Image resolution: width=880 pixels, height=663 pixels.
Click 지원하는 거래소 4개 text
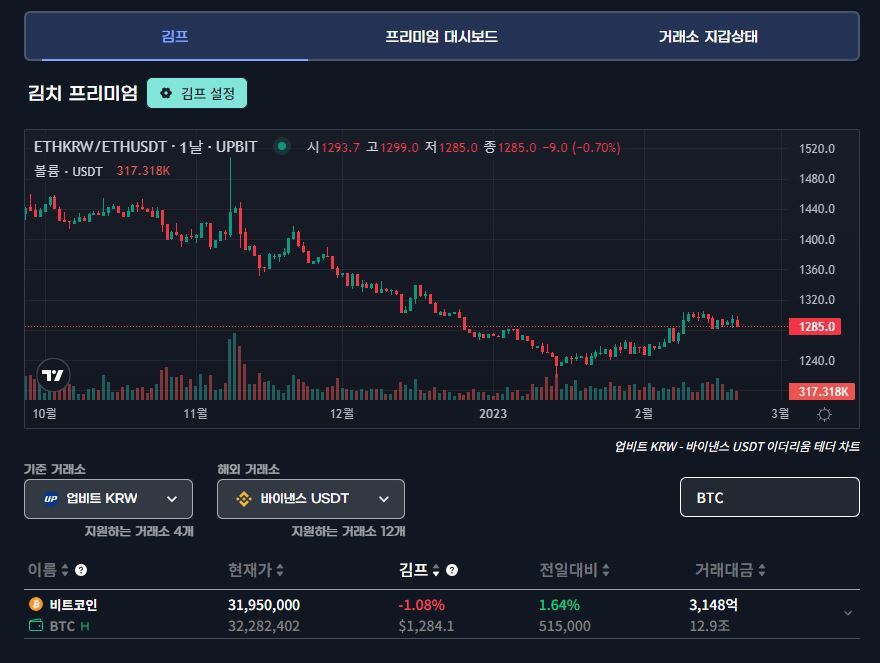[x=139, y=531]
